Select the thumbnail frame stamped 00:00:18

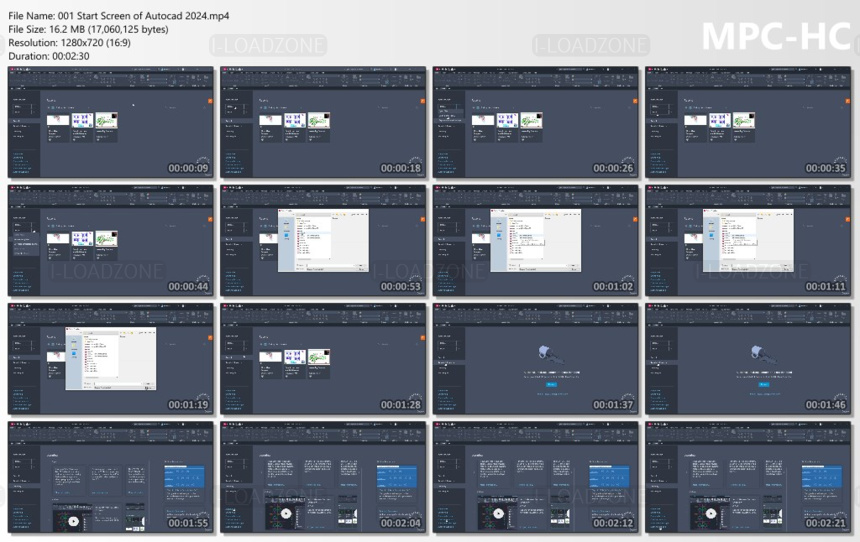(x=323, y=122)
